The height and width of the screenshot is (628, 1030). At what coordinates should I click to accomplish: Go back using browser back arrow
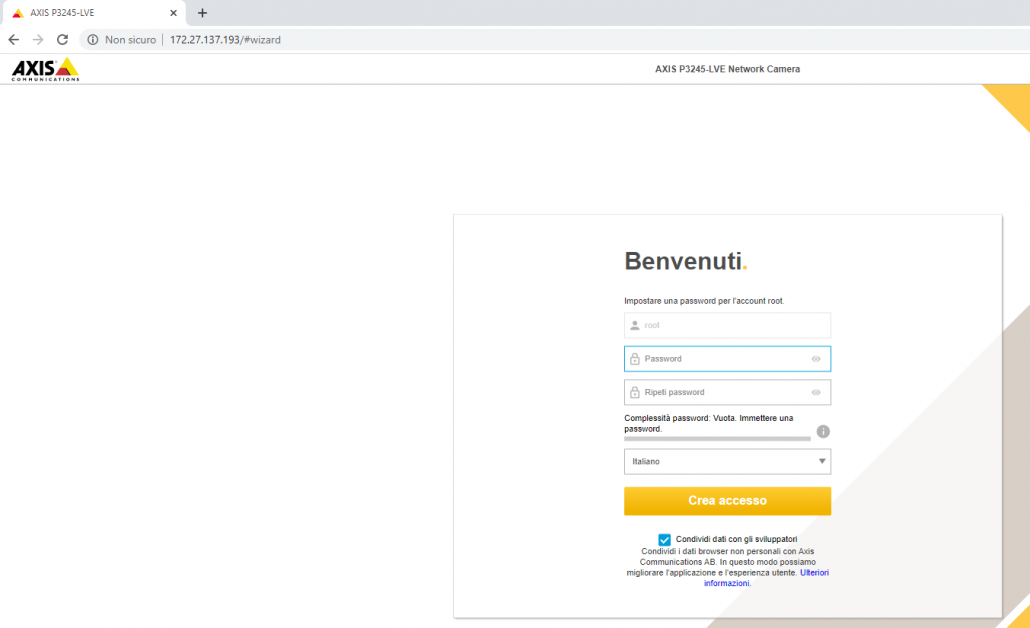point(14,40)
